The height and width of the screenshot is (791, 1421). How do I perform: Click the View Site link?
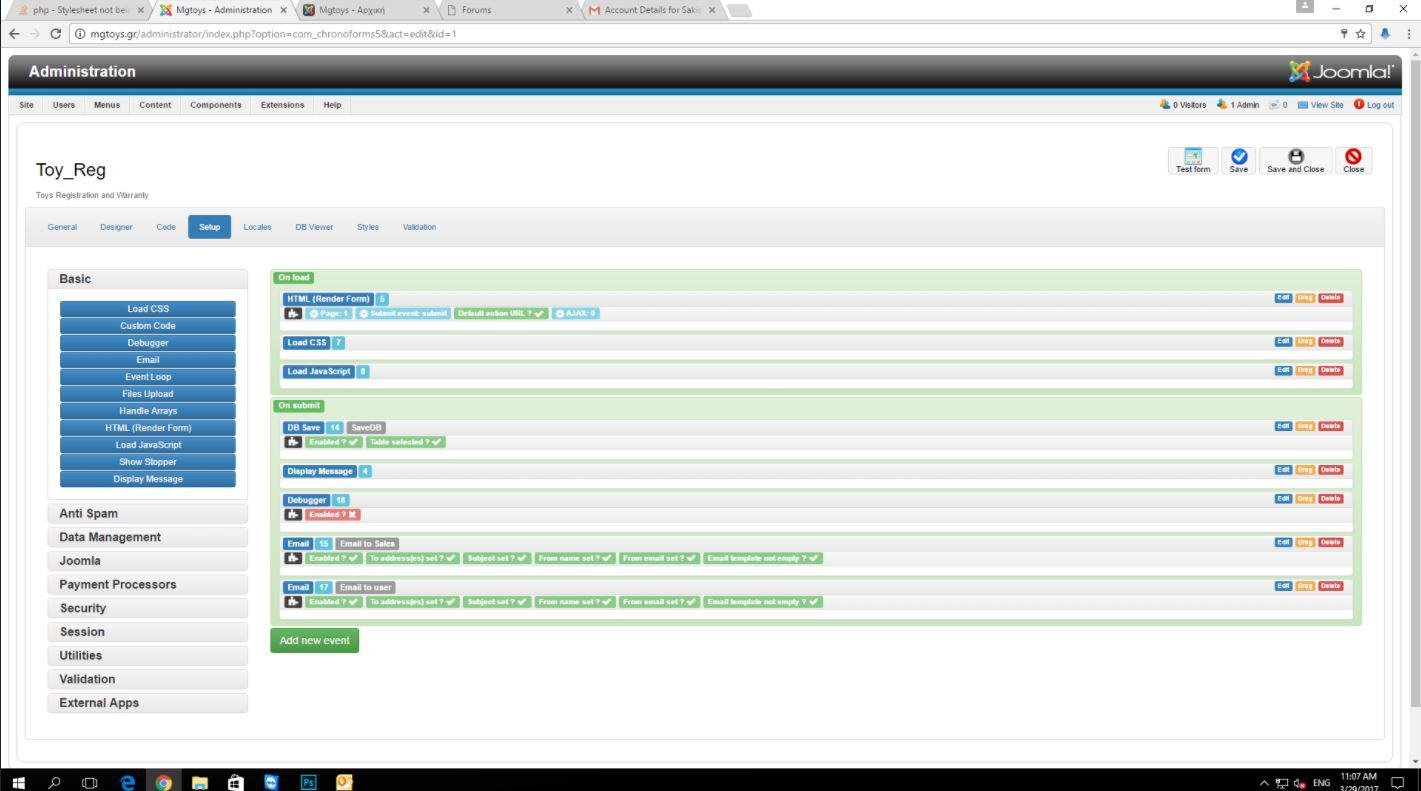tap(1320, 105)
